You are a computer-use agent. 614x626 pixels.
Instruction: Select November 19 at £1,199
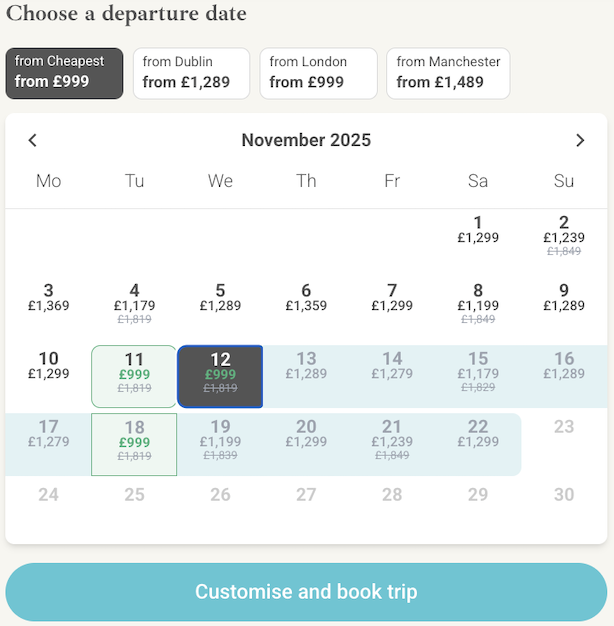(220, 444)
